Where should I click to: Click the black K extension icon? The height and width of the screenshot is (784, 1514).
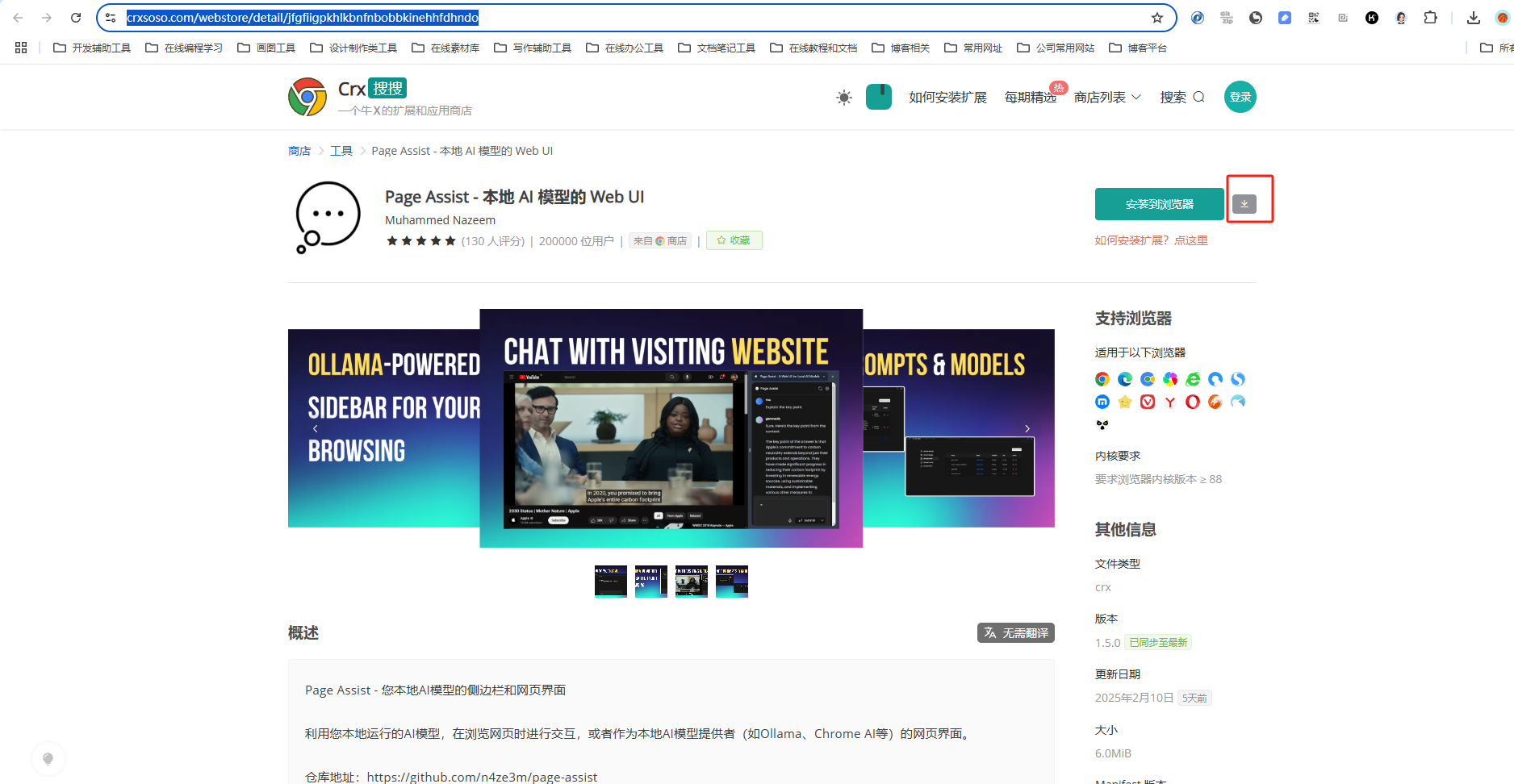pos(1372,18)
